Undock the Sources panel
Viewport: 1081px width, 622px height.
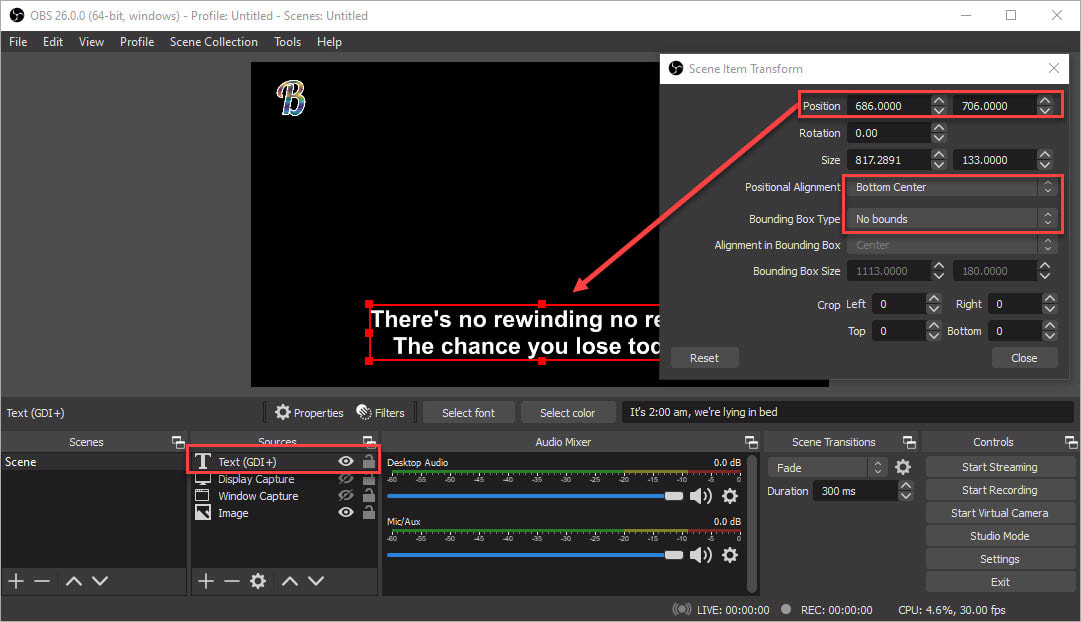click(369, 442)
